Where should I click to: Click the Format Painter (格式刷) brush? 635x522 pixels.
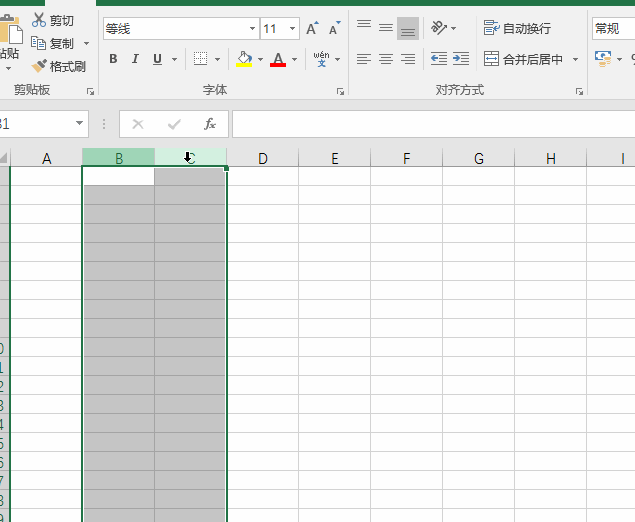coord(58,67)
